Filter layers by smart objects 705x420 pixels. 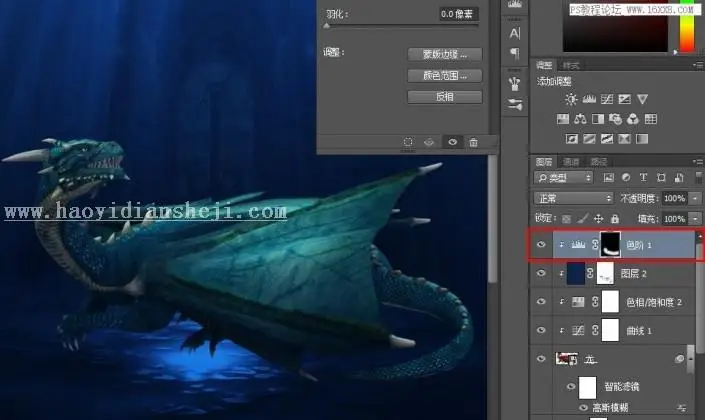(x=679, y=178)
